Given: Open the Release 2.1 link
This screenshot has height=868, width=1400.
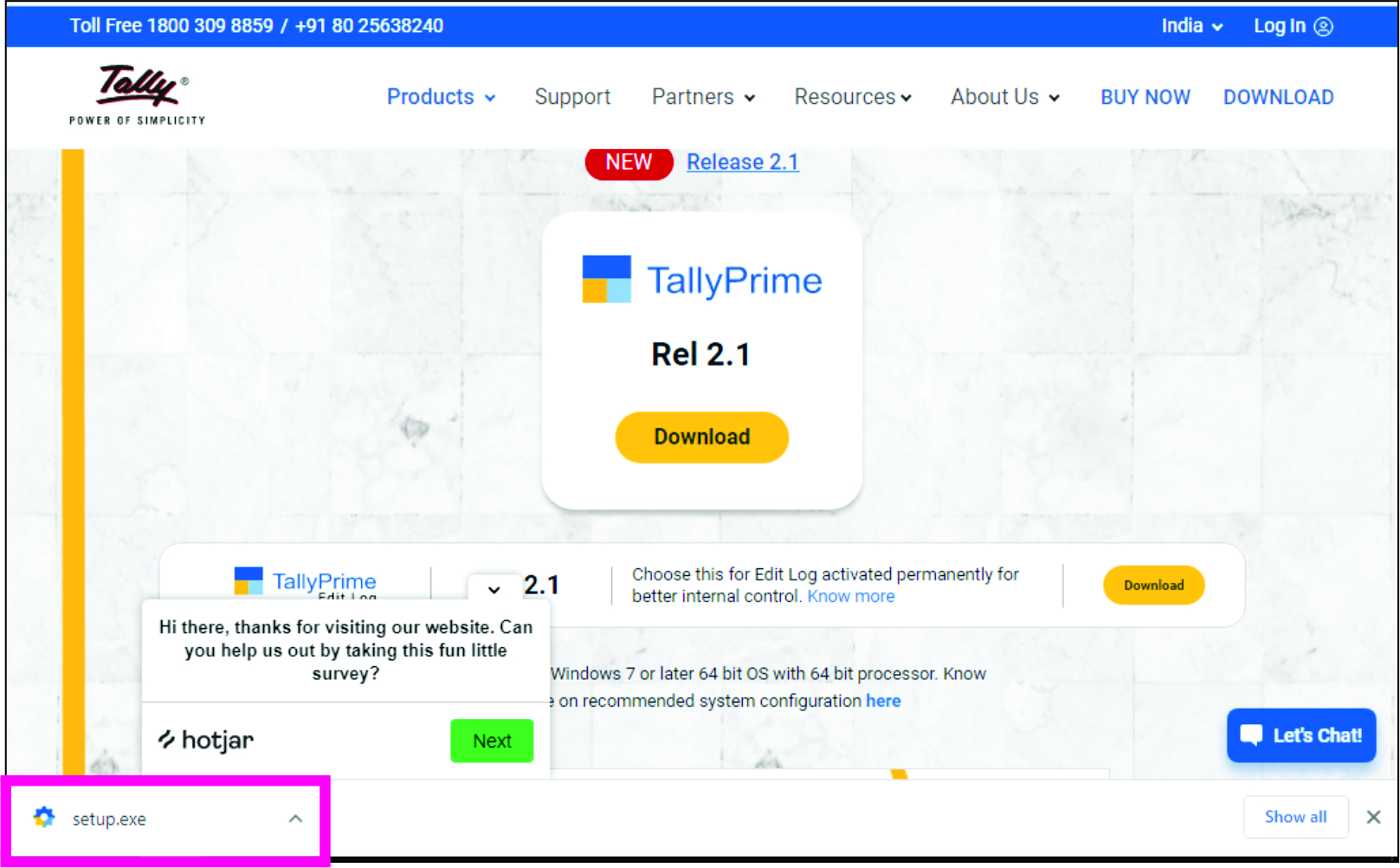Looking at the screenshot, I should pos(743,162).
